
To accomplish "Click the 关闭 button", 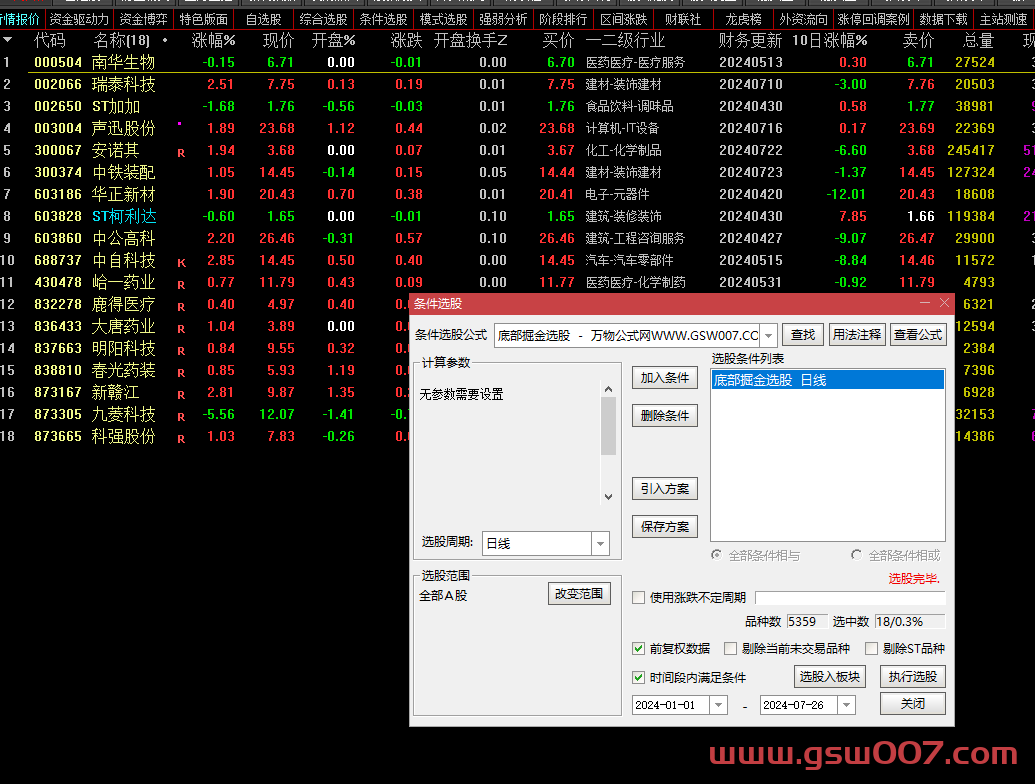I will coord(913,704).
